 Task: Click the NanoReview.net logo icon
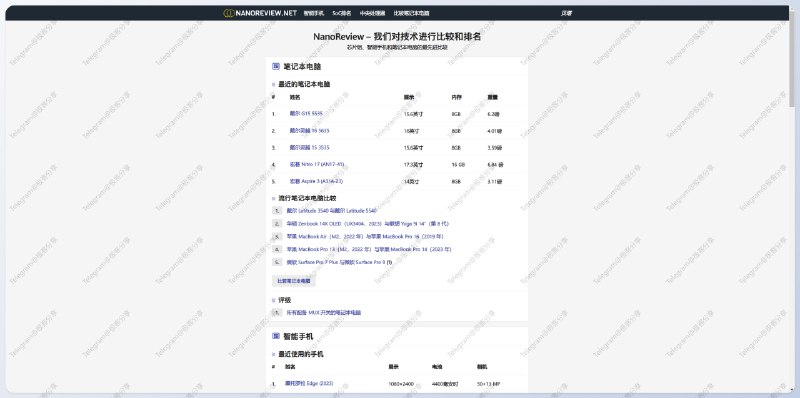pos(229,13)
